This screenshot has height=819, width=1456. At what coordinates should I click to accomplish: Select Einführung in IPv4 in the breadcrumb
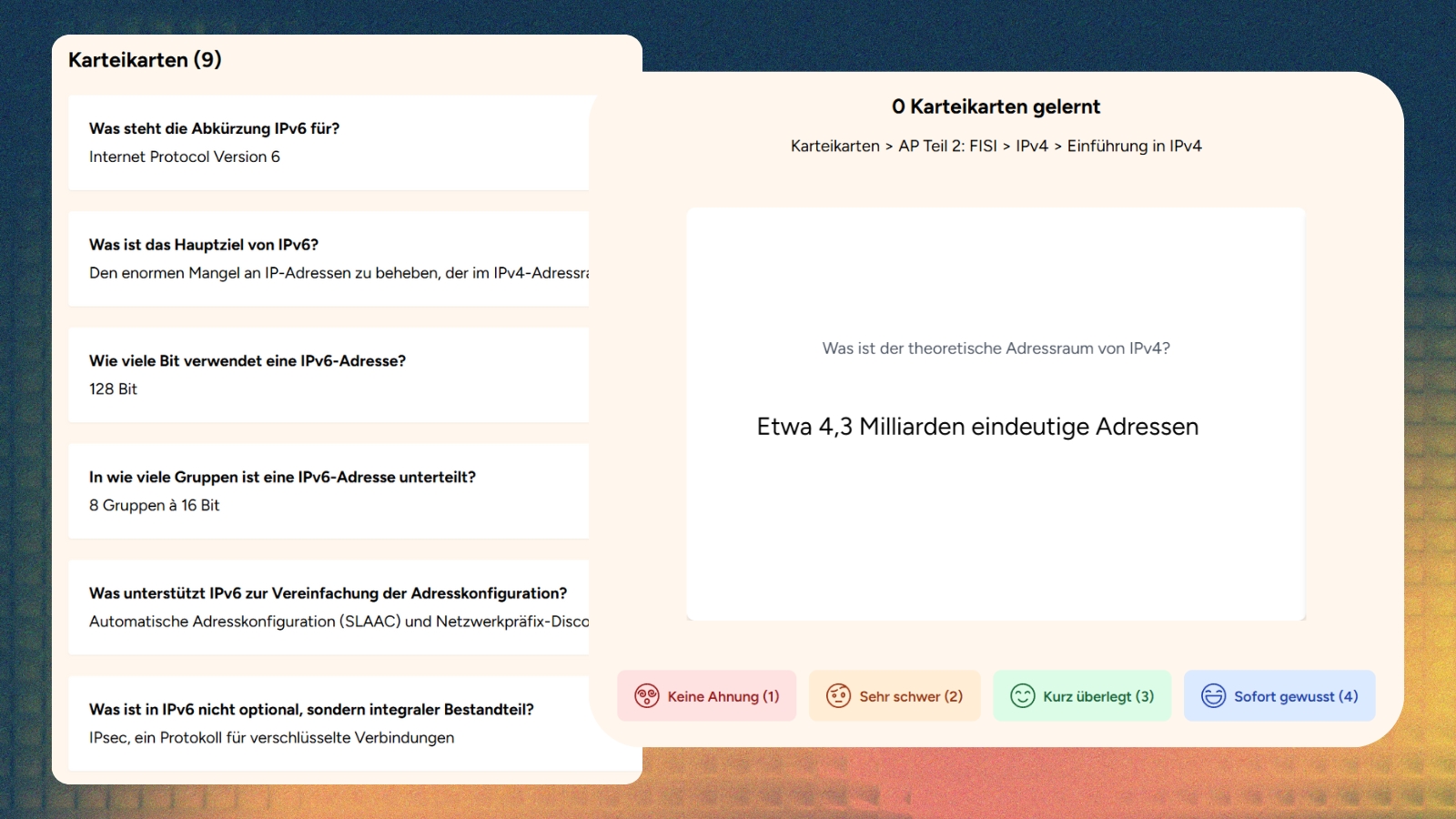[x=1136, y=146]
